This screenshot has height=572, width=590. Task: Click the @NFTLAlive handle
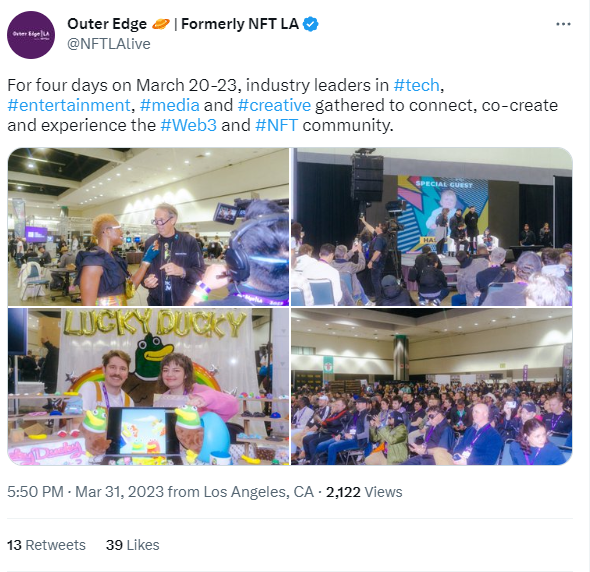pyautogui.click(x=109, y=44)
